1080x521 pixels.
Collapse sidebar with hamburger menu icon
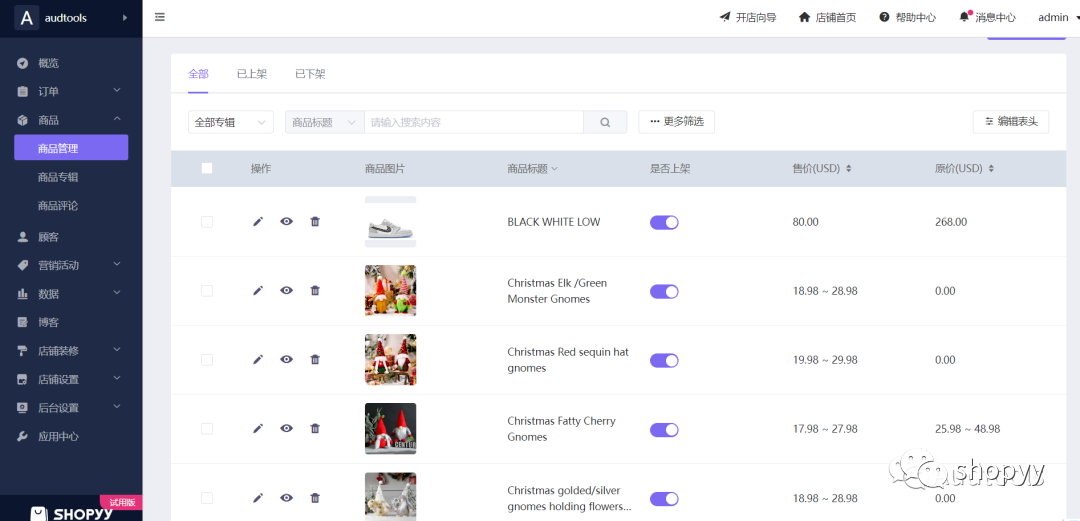point(160,17)
